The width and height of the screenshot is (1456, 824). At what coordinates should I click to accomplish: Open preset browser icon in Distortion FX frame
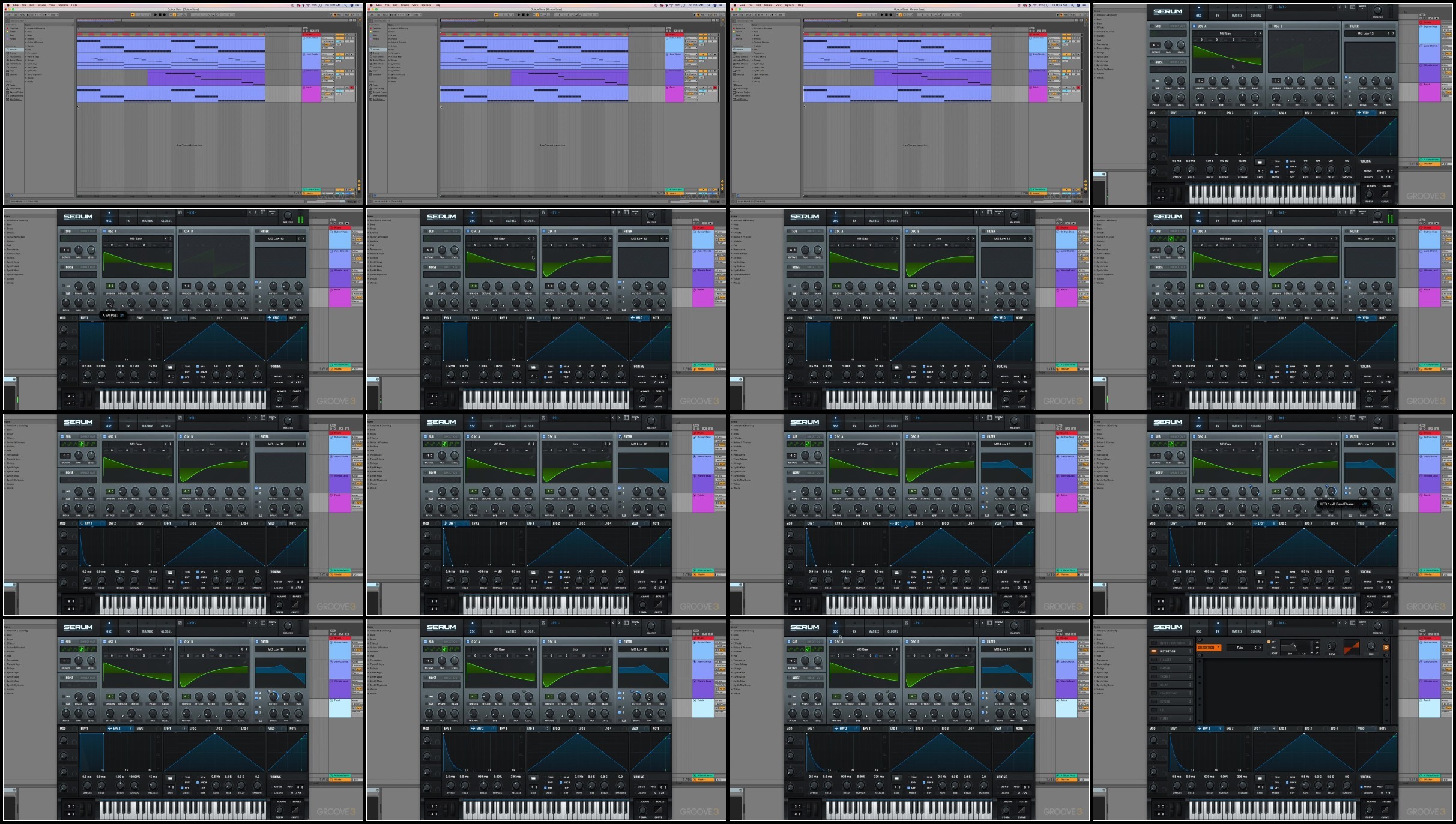point(1353,623)
